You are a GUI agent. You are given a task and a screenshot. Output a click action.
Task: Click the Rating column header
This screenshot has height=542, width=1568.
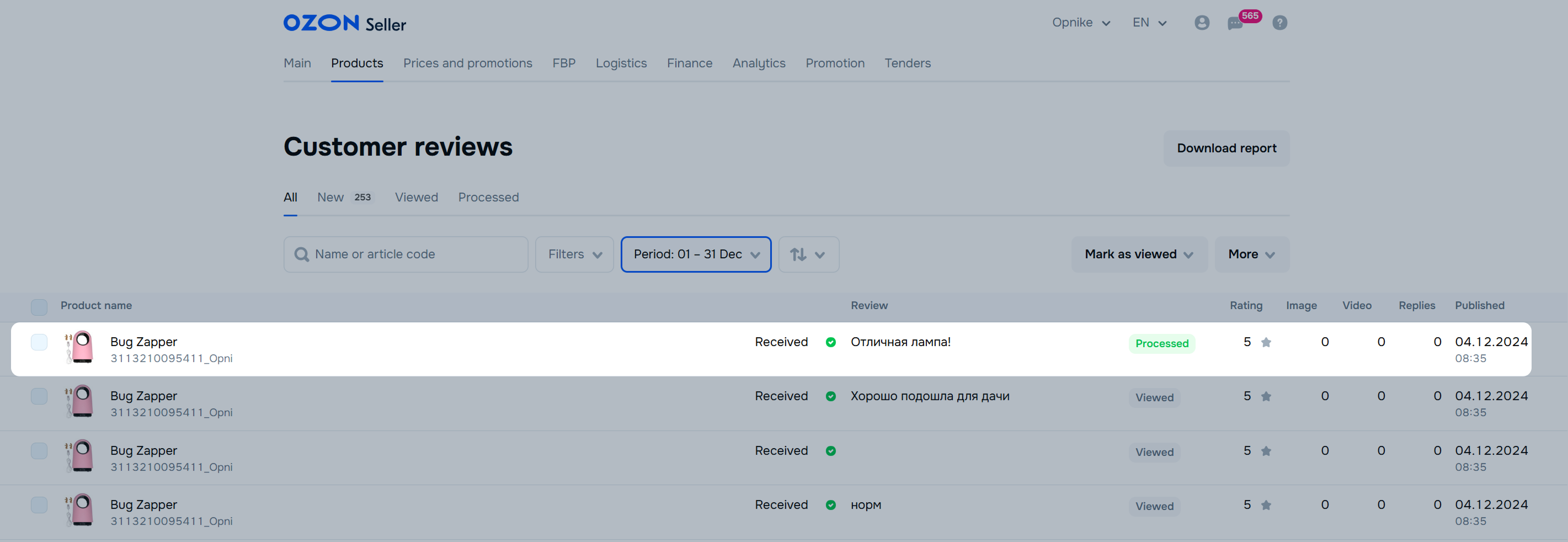click(1245, 306)
